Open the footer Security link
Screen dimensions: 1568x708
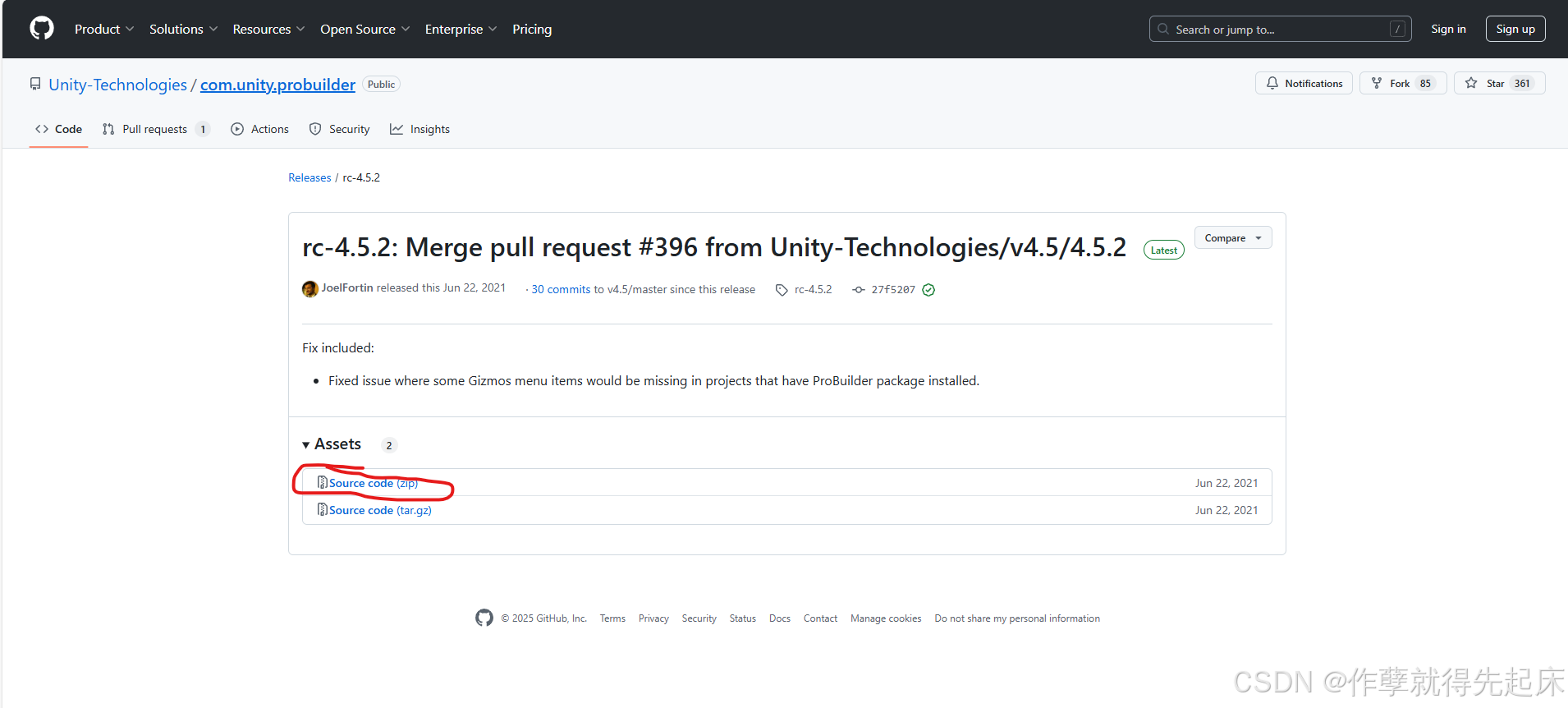click(x=699, y=618)
